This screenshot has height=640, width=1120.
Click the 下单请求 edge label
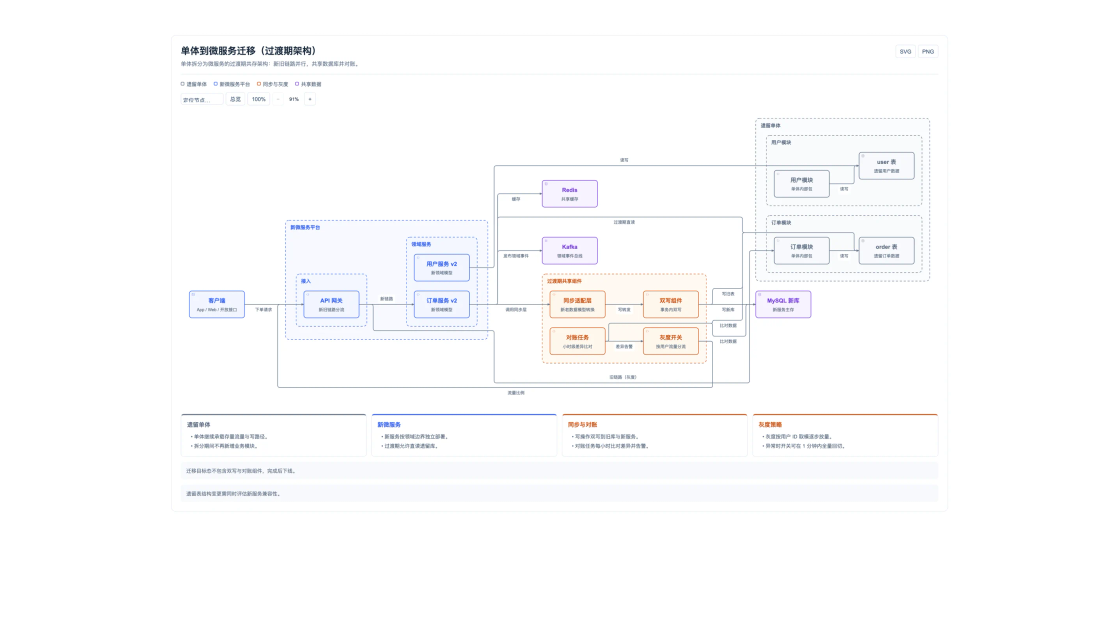(x=263, y=309)
